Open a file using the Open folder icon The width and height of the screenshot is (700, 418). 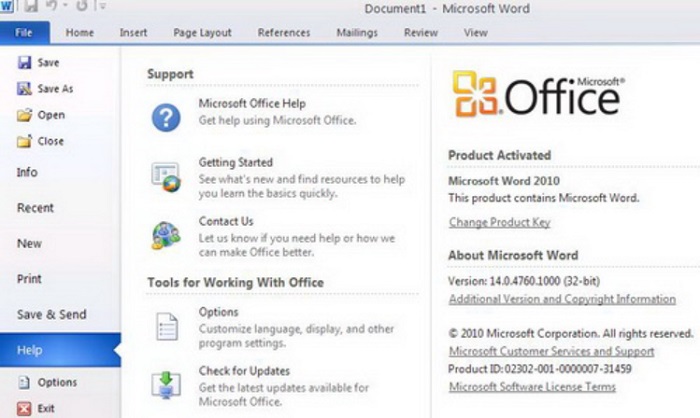pyautogui.click(x=24, y=115)
